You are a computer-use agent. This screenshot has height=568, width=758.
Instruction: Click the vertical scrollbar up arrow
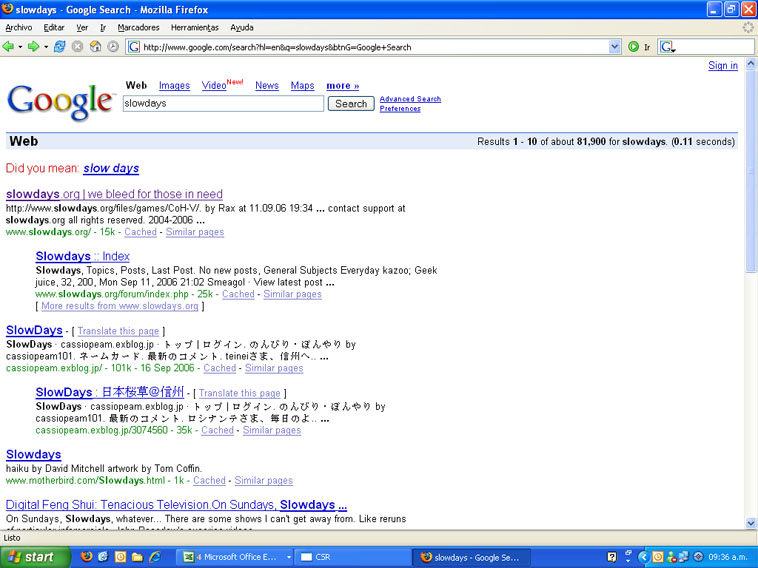tap(751, 64)
